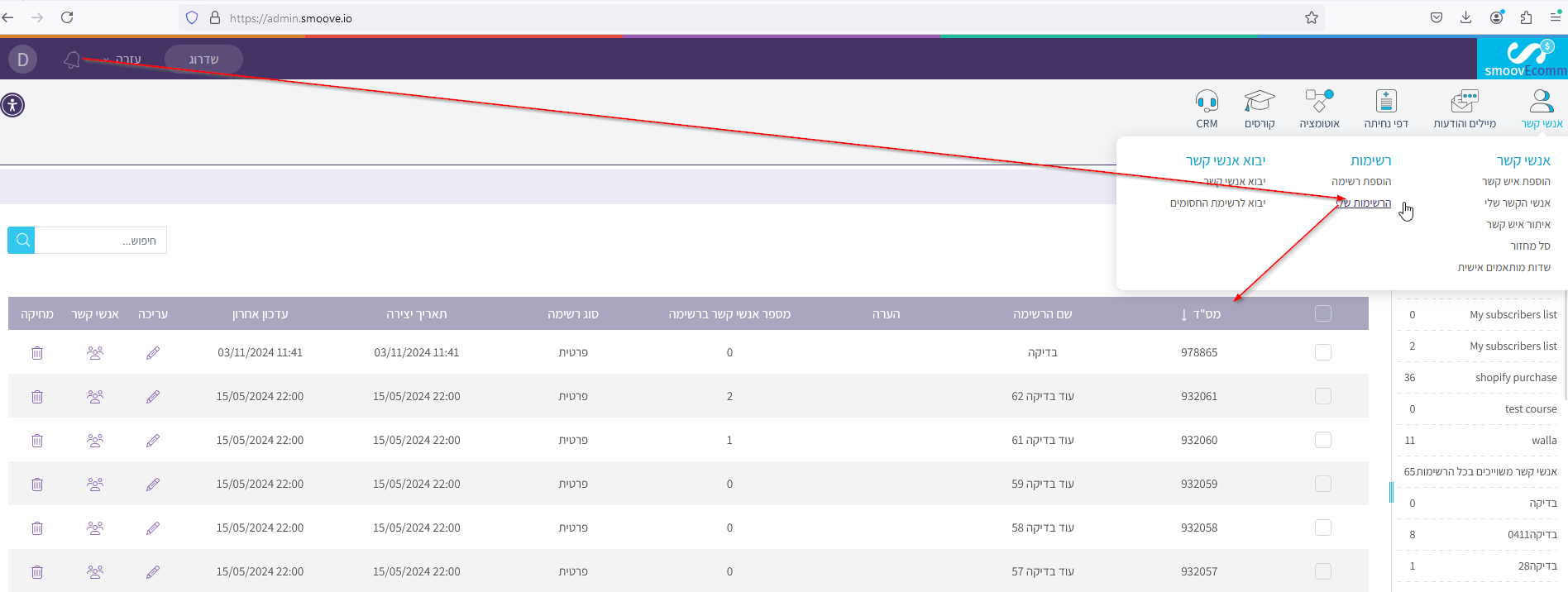Open the automation icon in navigation

click(1319, 102)
